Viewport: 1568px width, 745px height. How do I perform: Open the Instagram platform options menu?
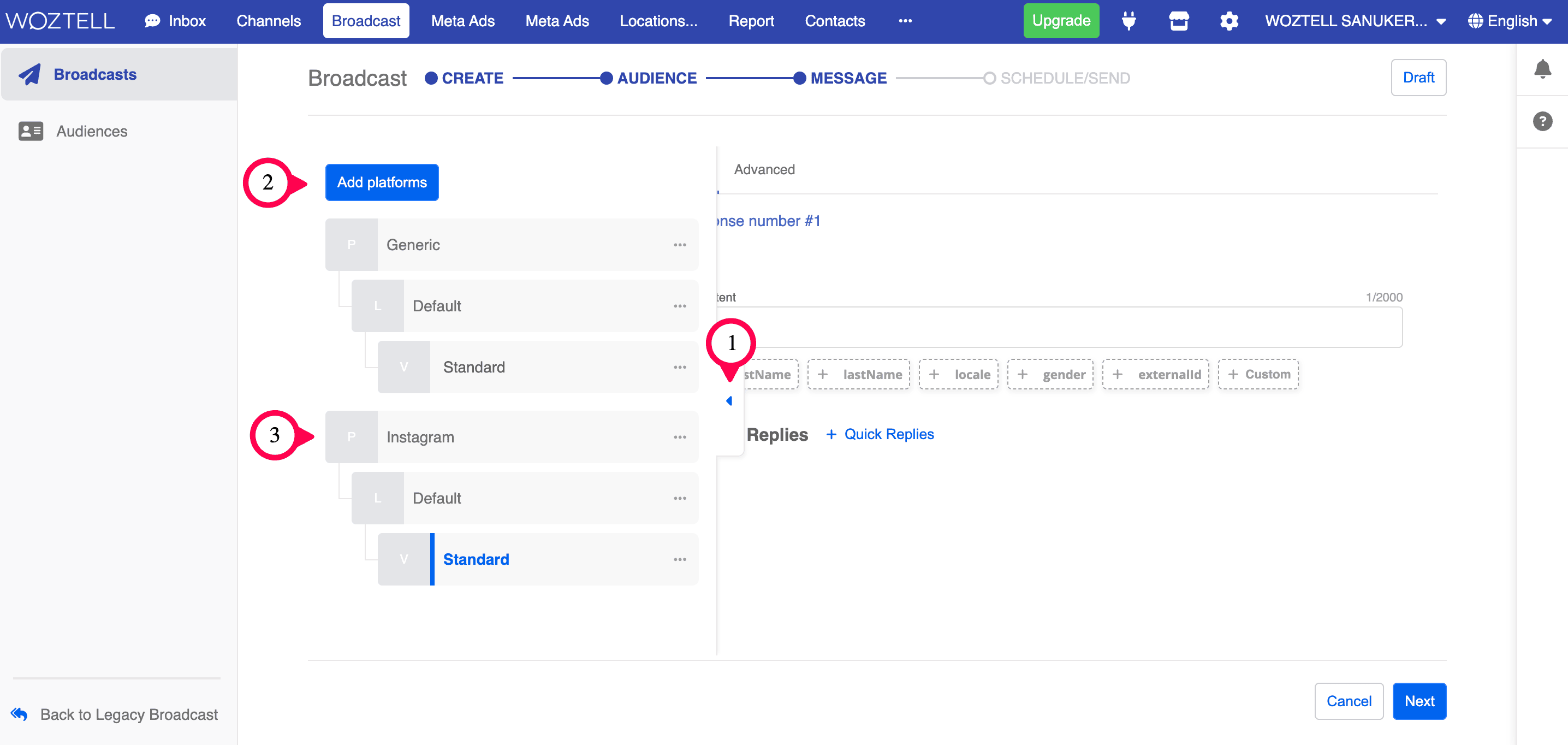click(x=679, y=437)
